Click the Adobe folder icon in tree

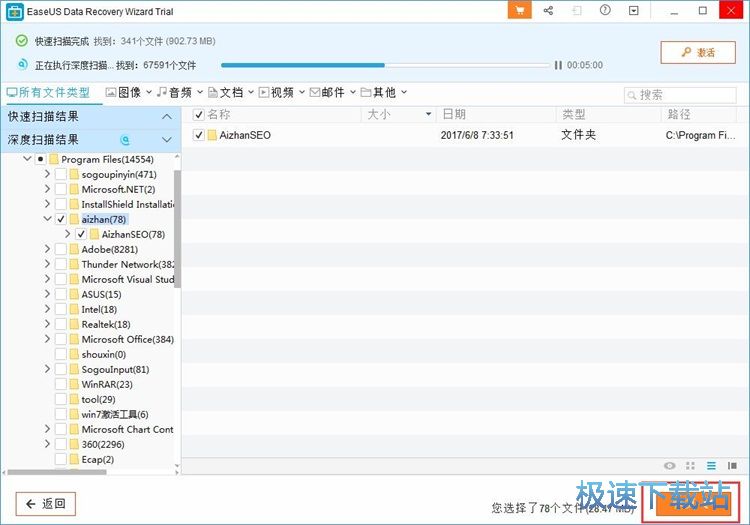74,249
